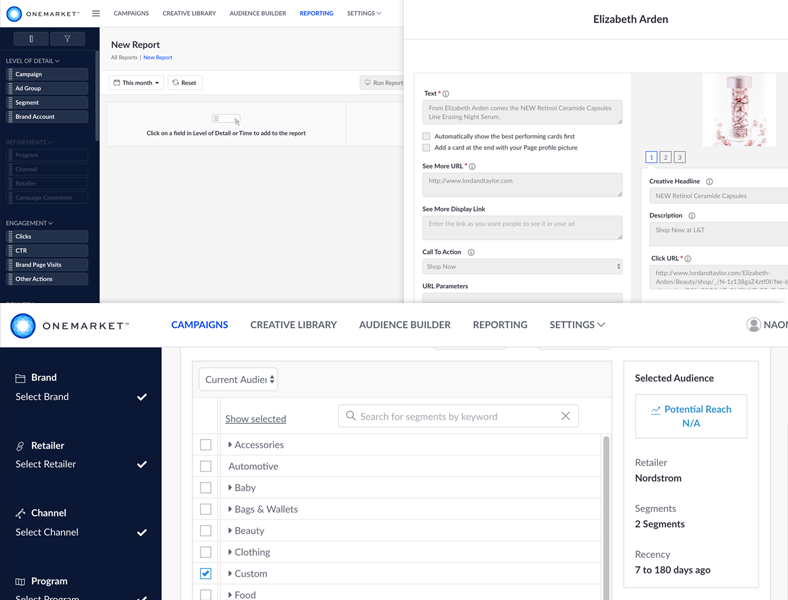Add the Clicks field to the report
The height and width of the screenshot is (600, 788).
47,237
